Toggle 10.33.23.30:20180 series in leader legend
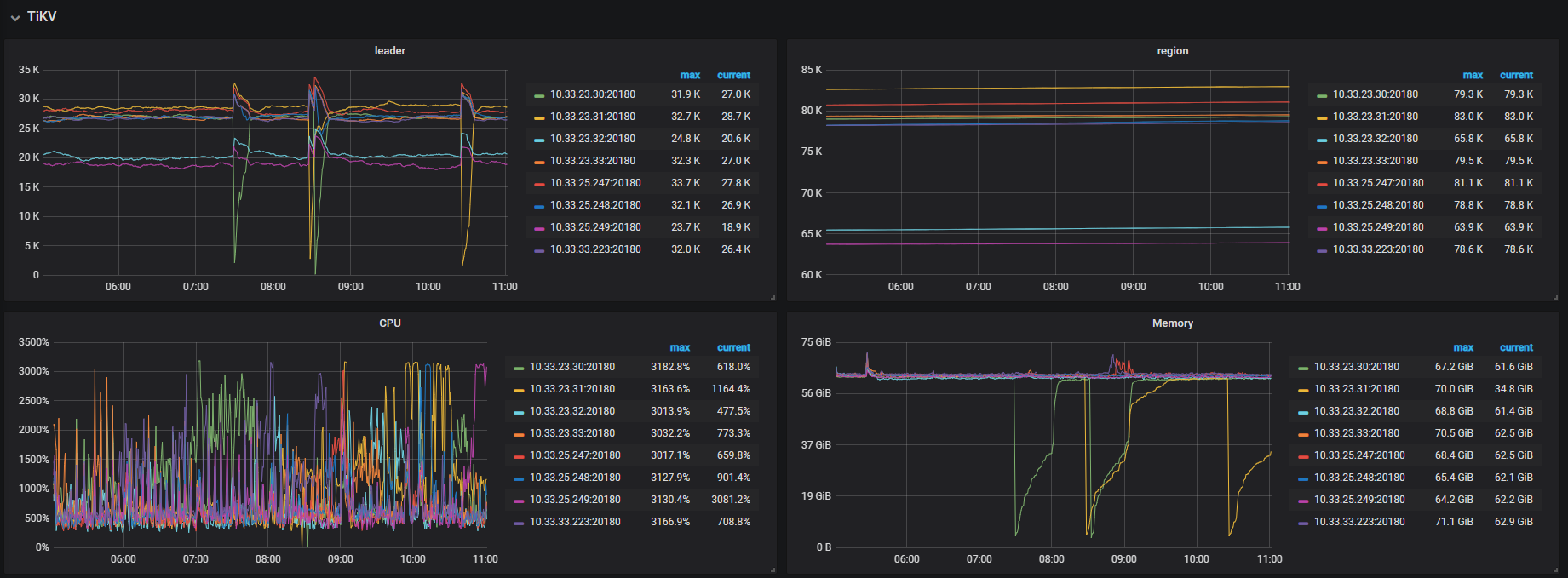Image resolution: width=1568 pixels, height=578 pixels. coord(592,94)
